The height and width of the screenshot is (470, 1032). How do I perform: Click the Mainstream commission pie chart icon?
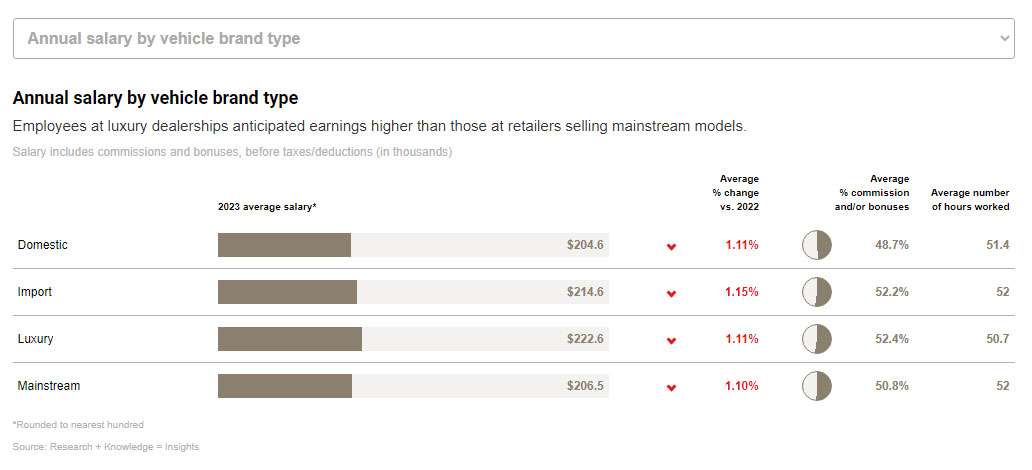[x=817, y=386]
